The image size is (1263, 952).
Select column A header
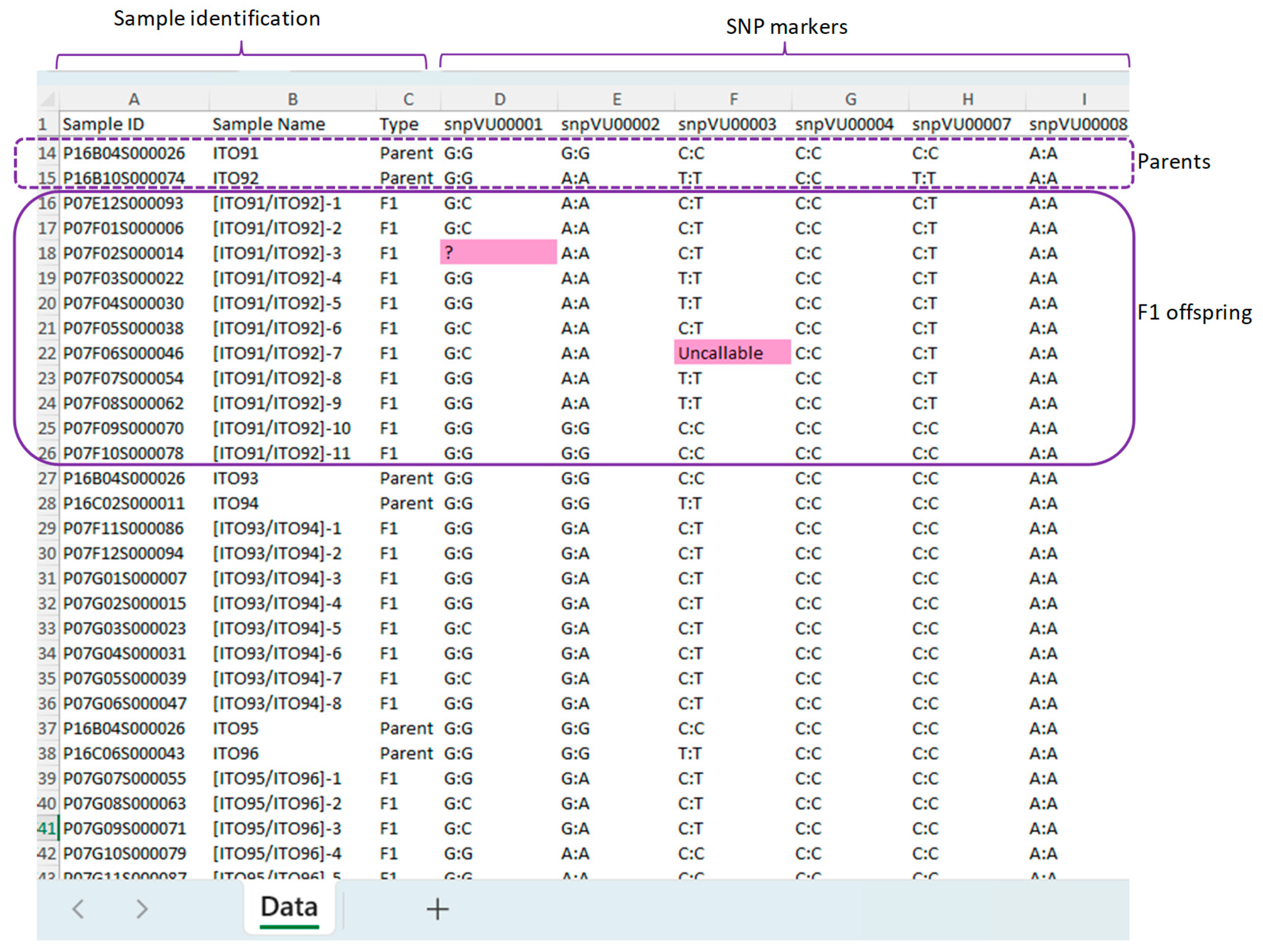[x=134, y=99]
